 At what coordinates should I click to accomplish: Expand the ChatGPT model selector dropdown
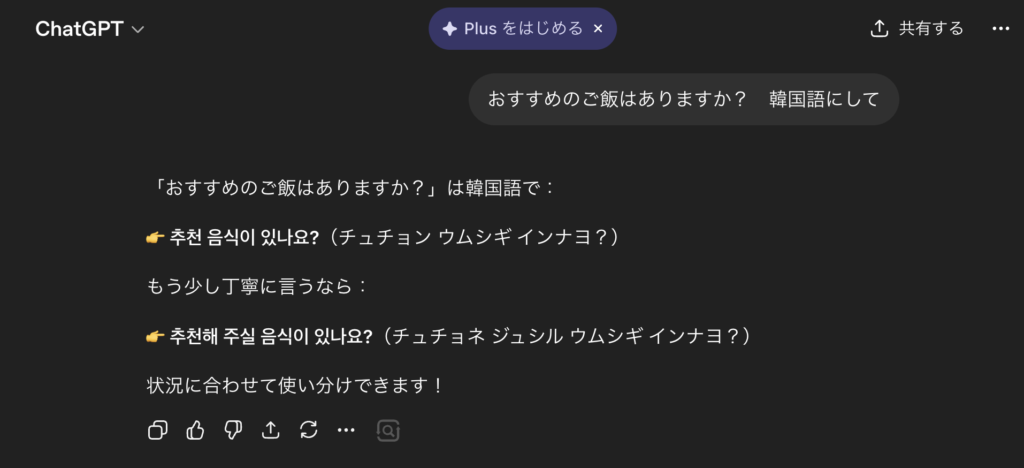[90, 29]
